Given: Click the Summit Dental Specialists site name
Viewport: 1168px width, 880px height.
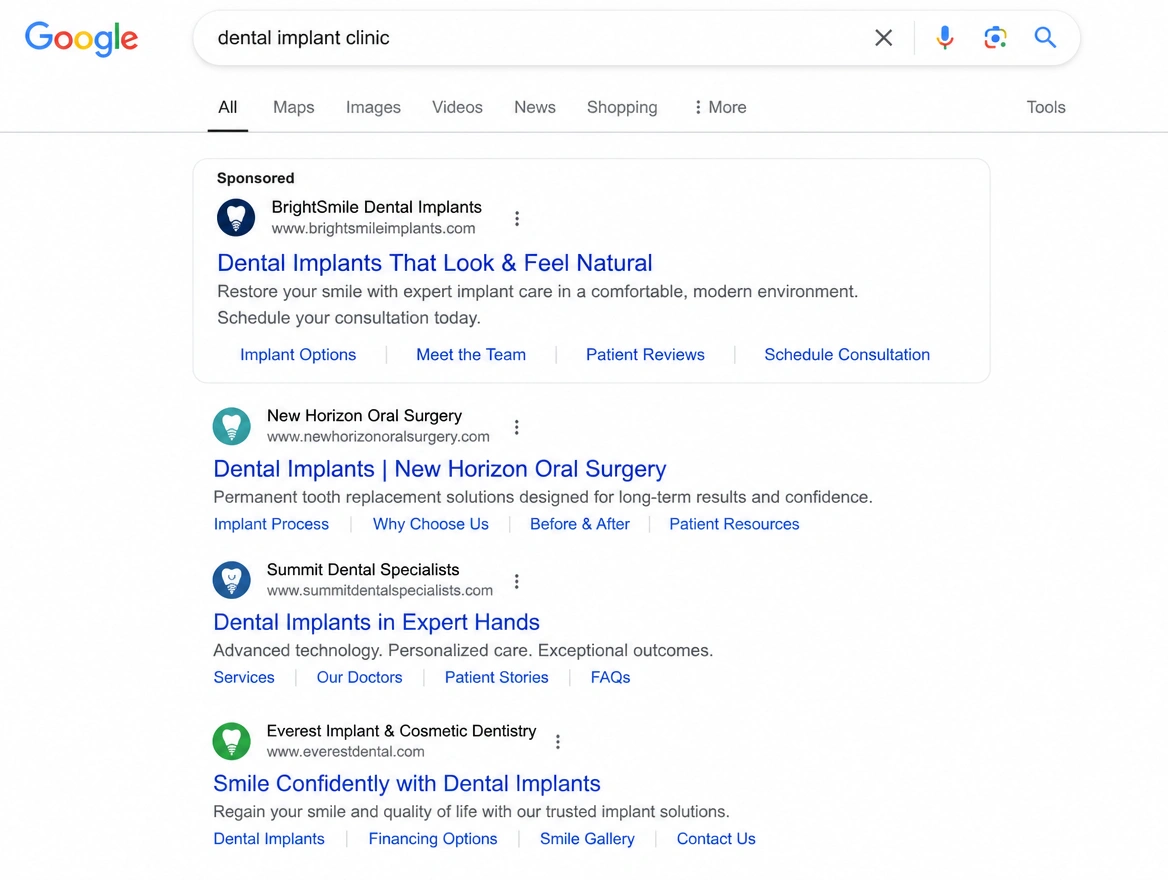Looking at the screenshot, I should click(363, 570).
